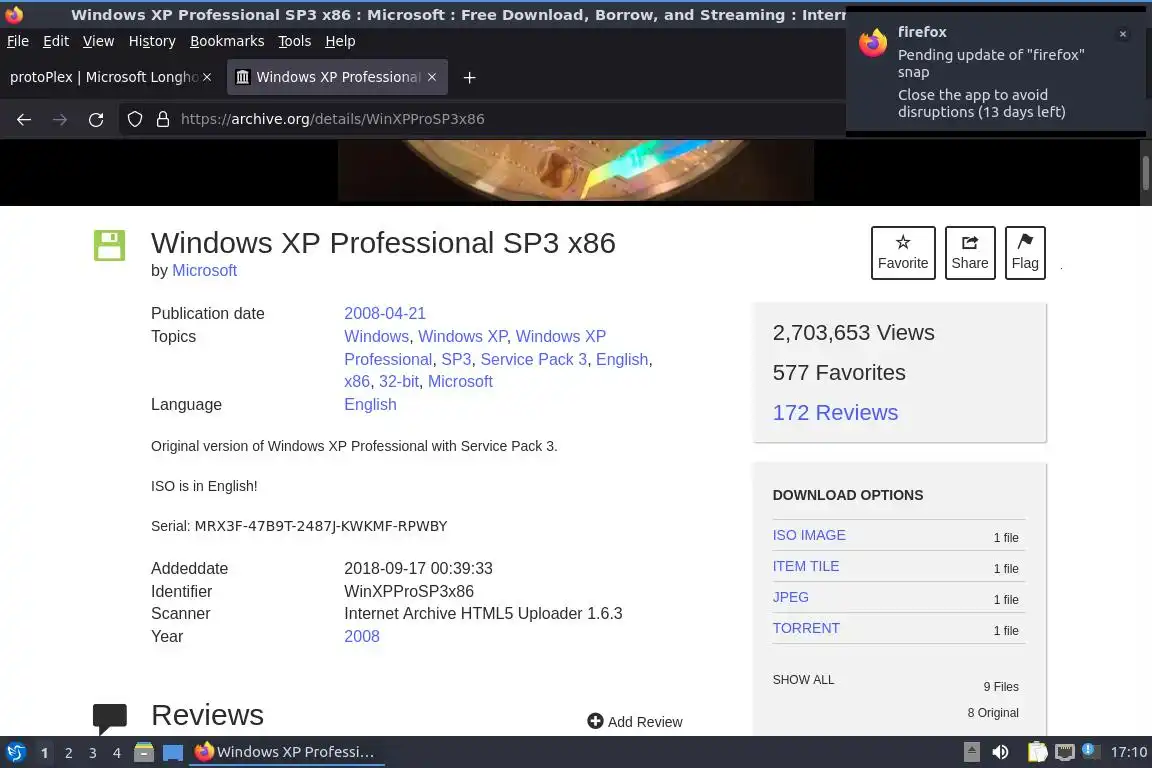Click the English language link
Viewport: 1152px width, 768px height.
[x=370, y=404]
